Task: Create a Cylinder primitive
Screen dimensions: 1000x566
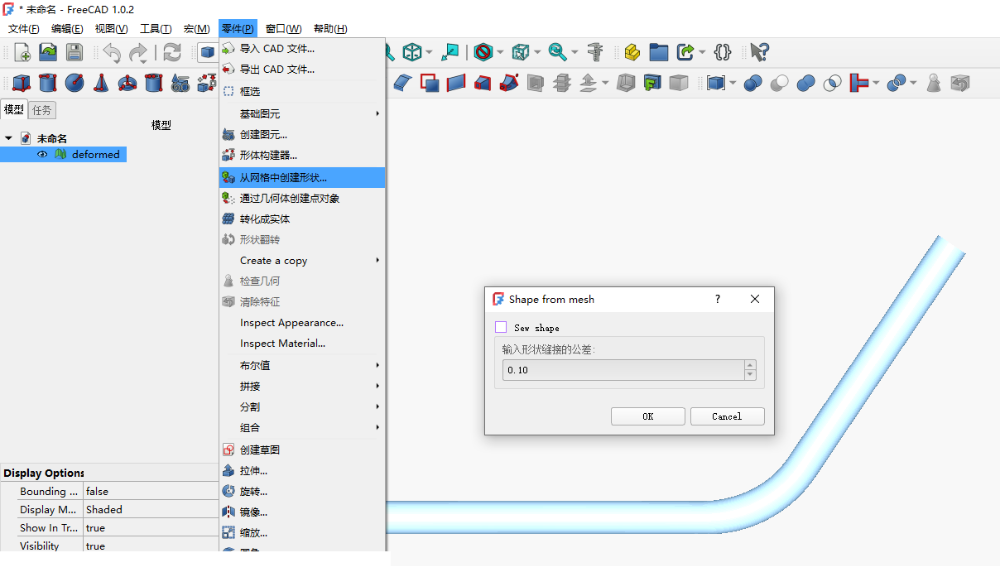Action: [x=48, y=83]
